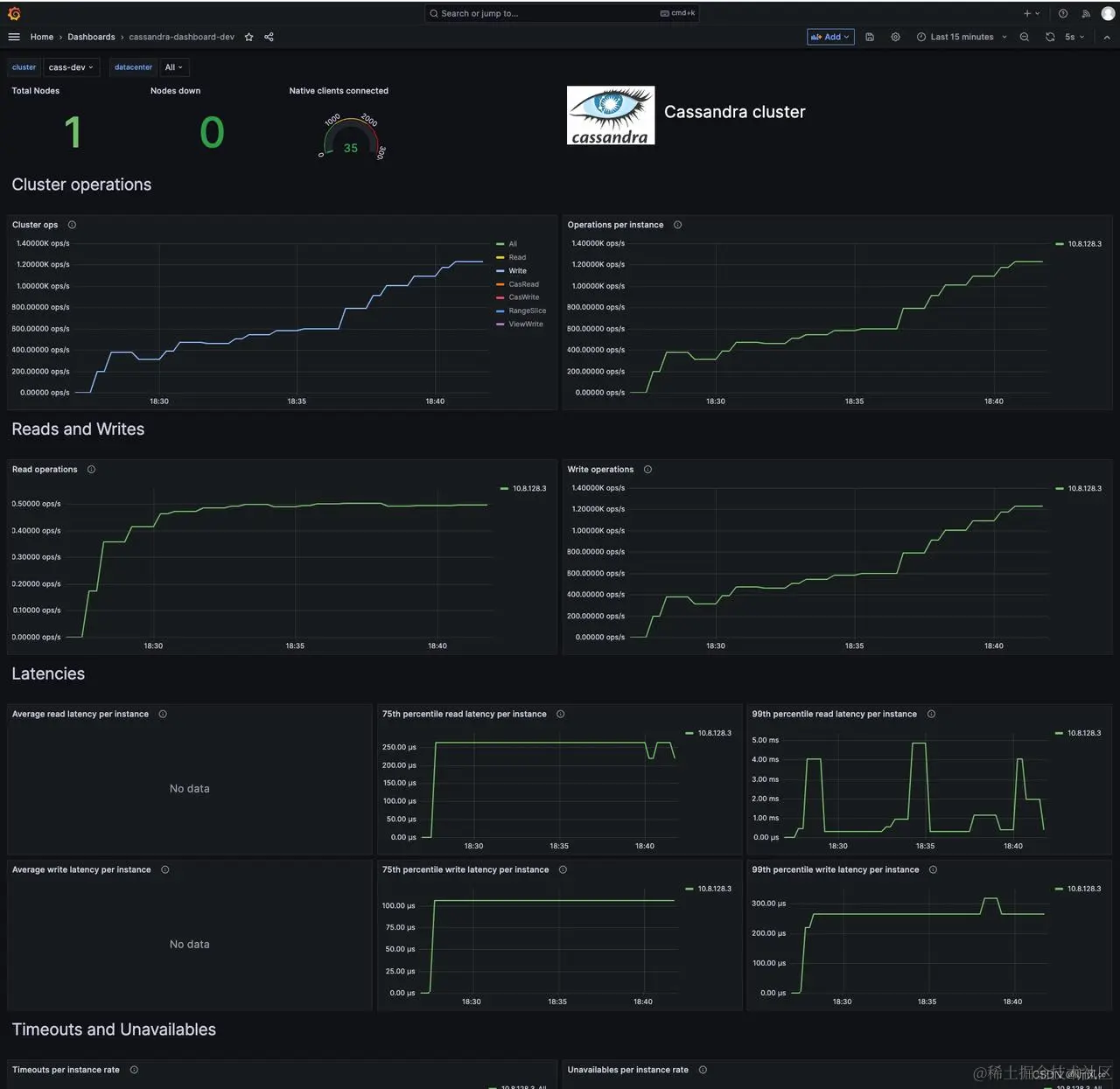Screen dimensions: 1120x1089
Task: Toggle the RangeSlice series in legend
Action: pyautogui.click(x=528, y=311)
